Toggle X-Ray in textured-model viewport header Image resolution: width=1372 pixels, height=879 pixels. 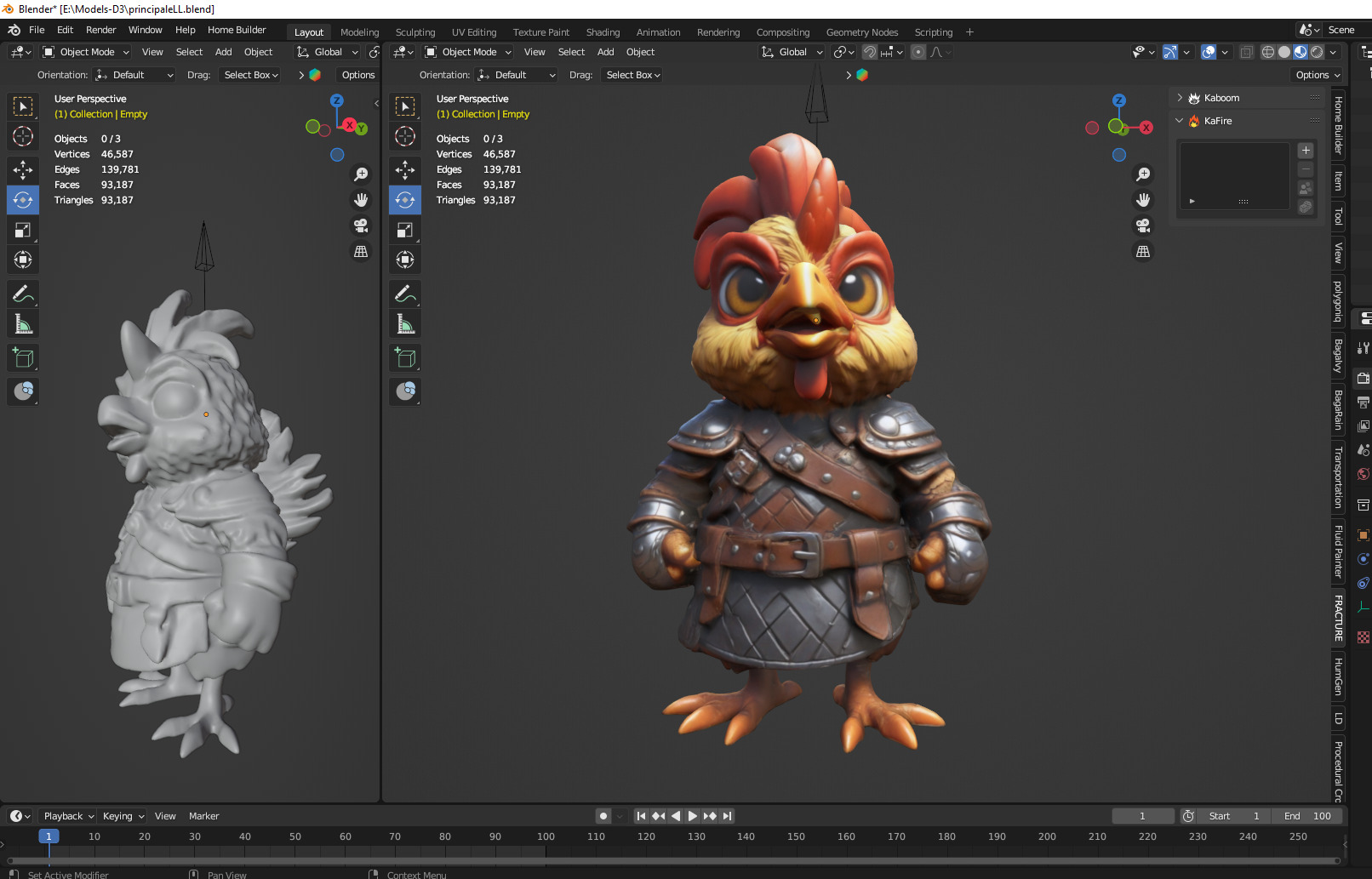click(1246, 52)
